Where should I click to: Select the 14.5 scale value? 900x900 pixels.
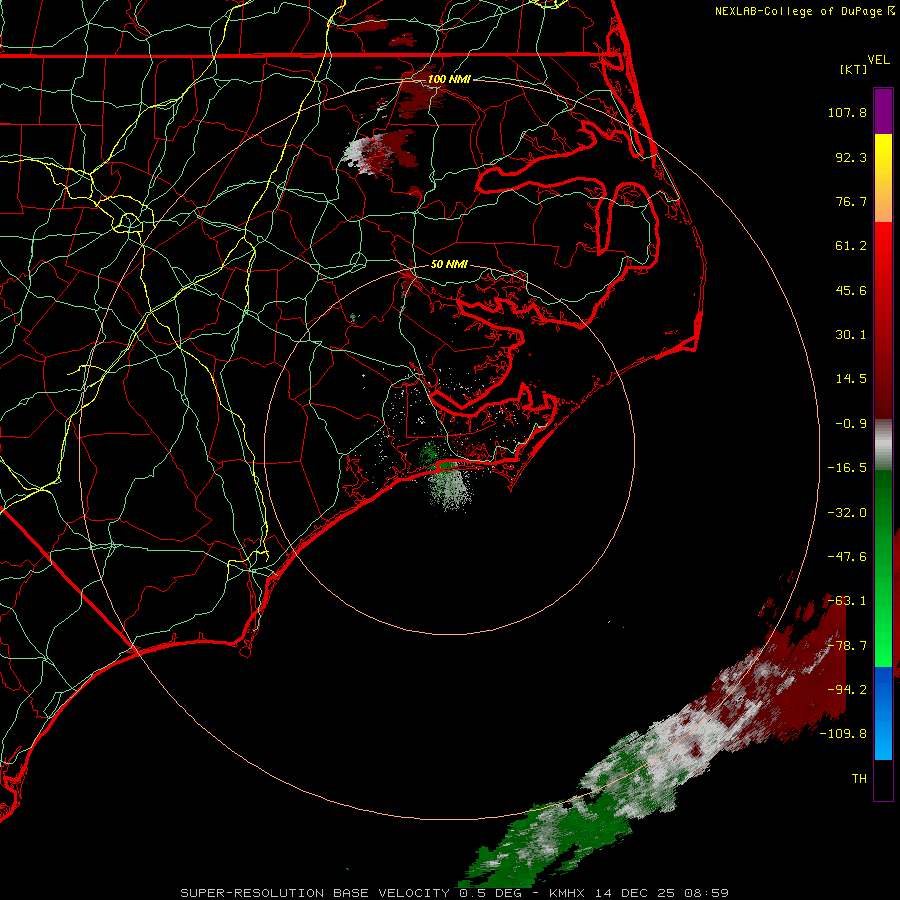(851, 379)
